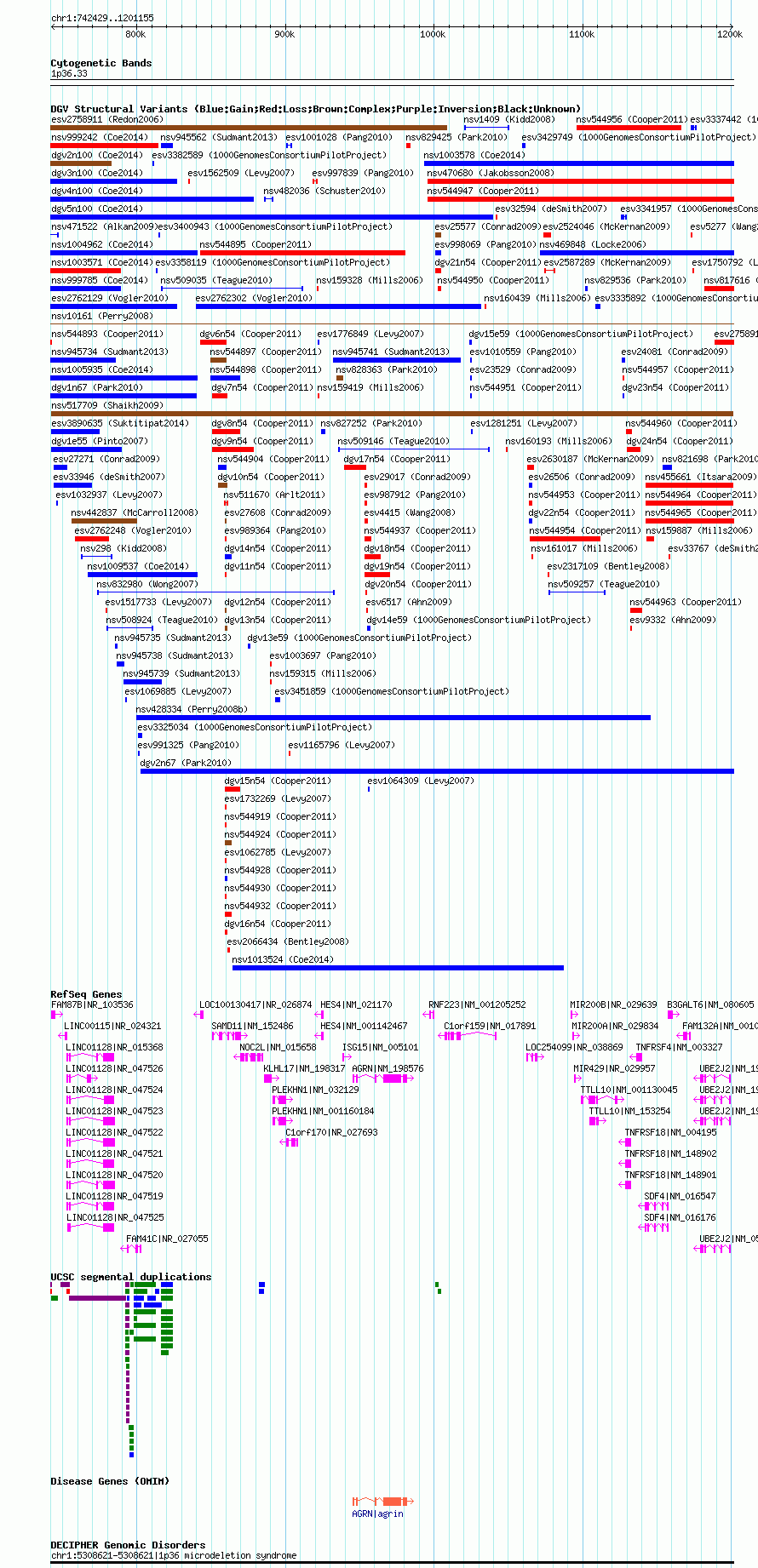The width and height of the screenshot is (758, 1568).
Task: Click the 1000k ruler tick
Action: pyautogui.click(x=433, y=34)
